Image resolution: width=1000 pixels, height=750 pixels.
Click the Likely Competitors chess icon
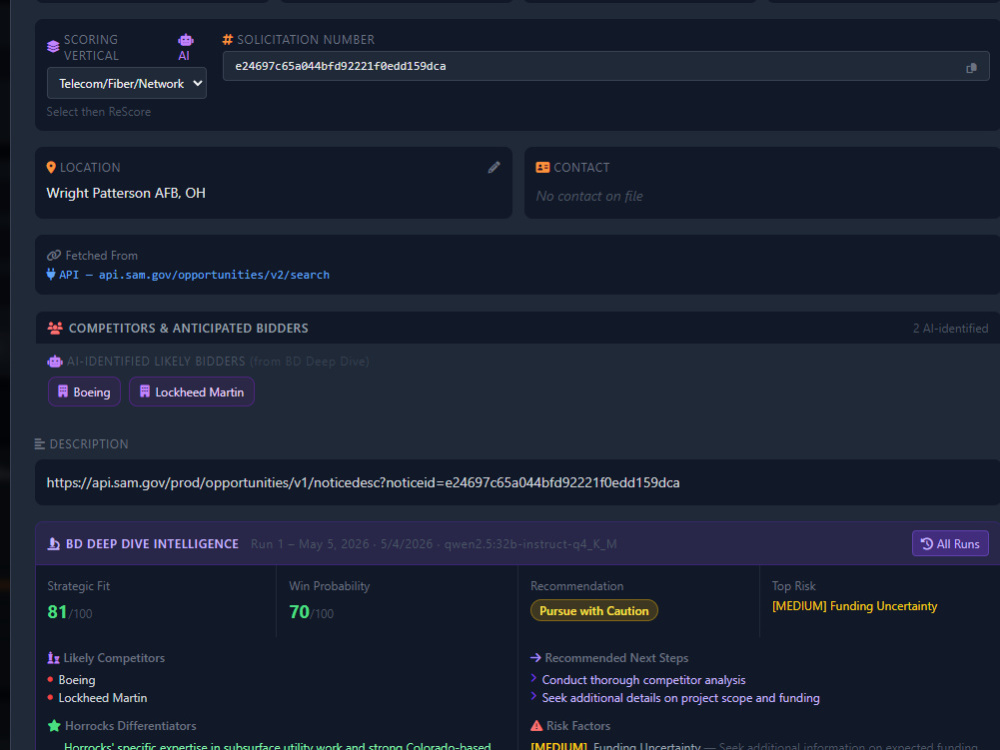point(54,658)
